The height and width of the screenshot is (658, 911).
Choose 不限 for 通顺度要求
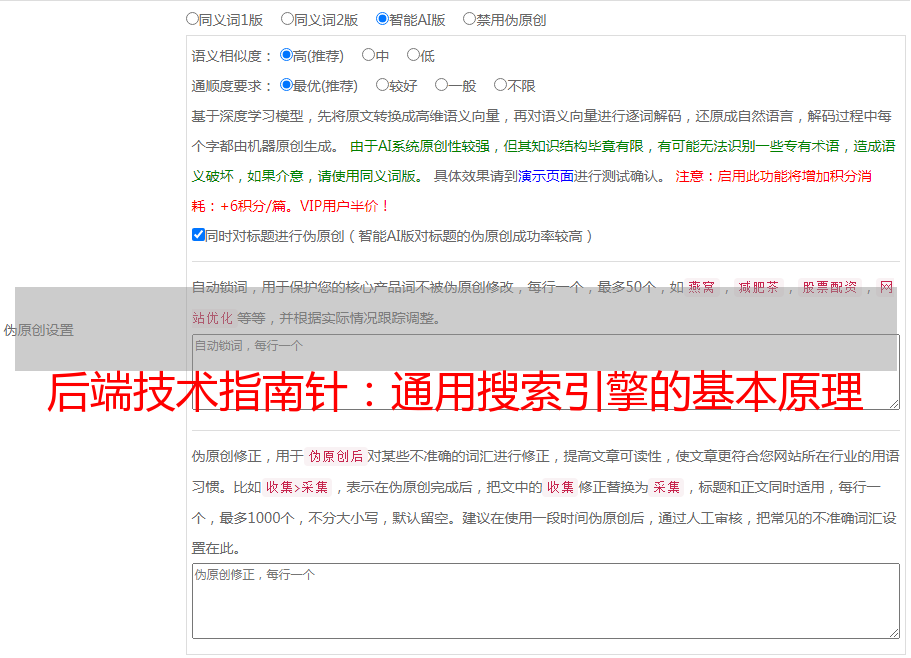500,85
